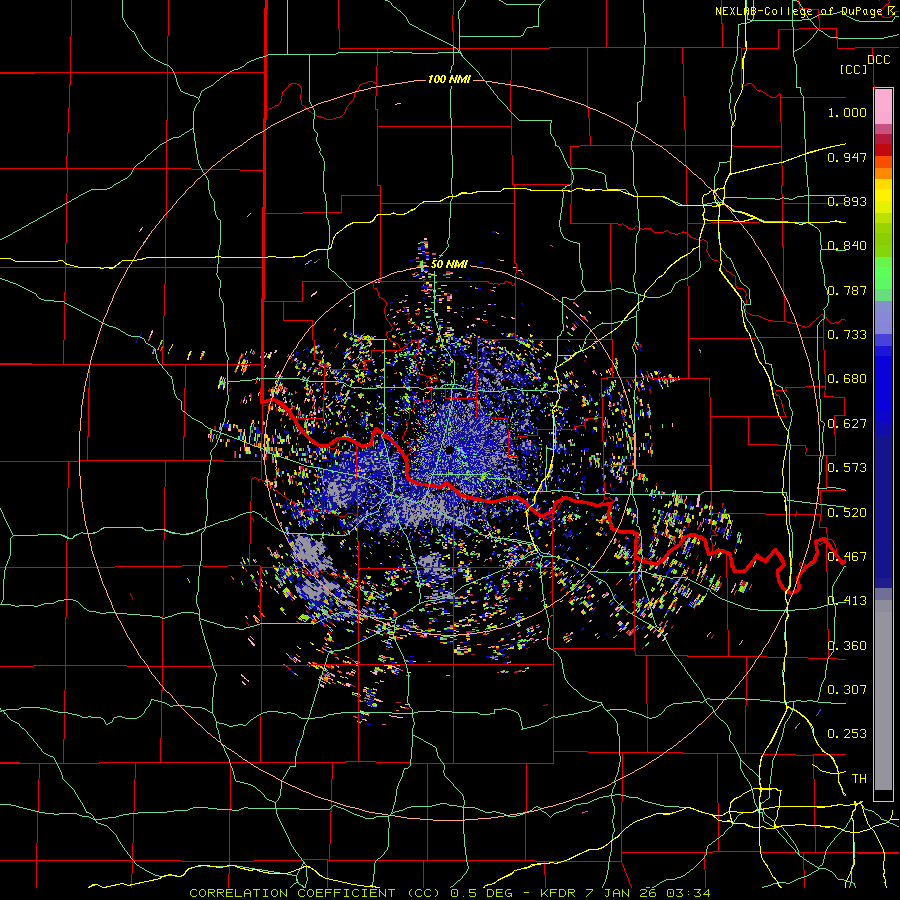Screen dimensions: 900x900
Task: Pick the bright green band above 0.787
Action: (x=883, y=272)
